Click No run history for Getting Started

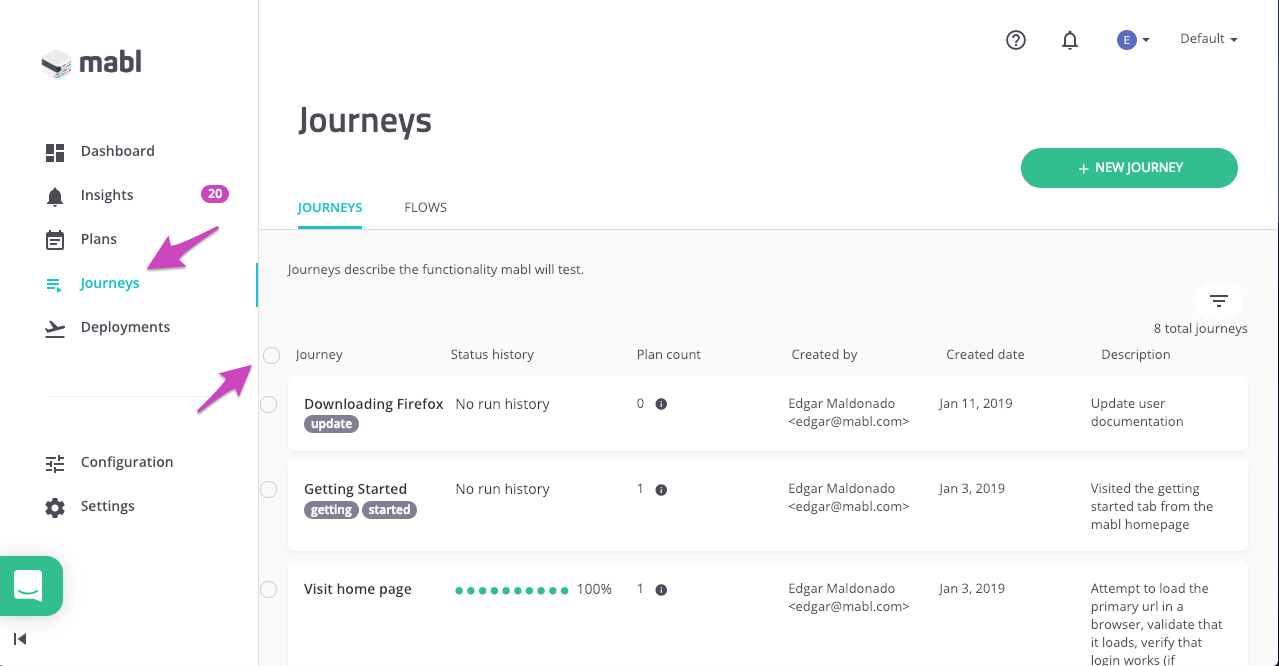[503, 489]
